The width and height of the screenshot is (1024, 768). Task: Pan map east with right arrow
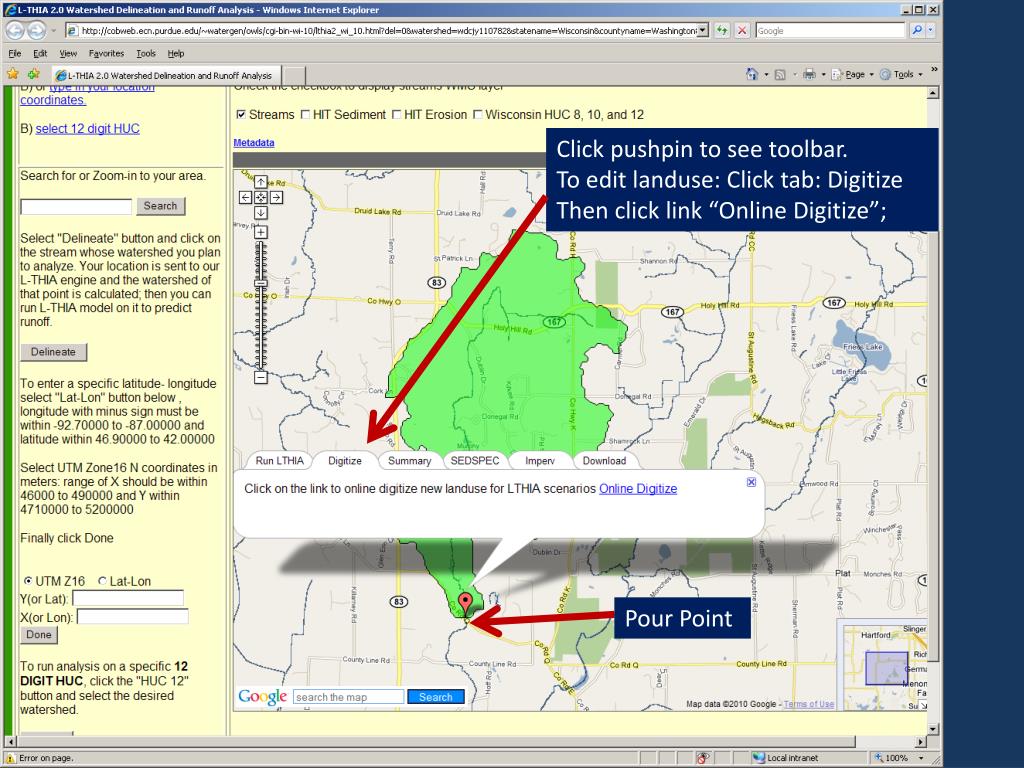pyautogui.click(x=276, y=197)
